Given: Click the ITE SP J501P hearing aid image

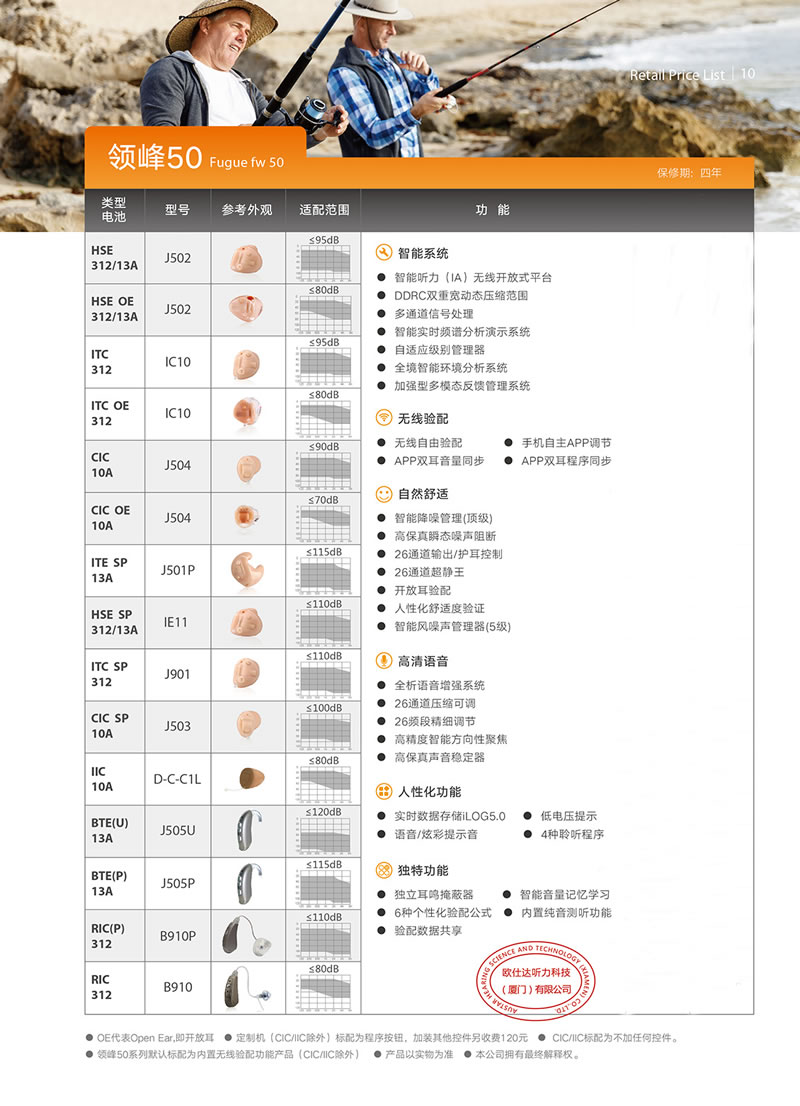Looking at the screenshot, I should (246, 570).
